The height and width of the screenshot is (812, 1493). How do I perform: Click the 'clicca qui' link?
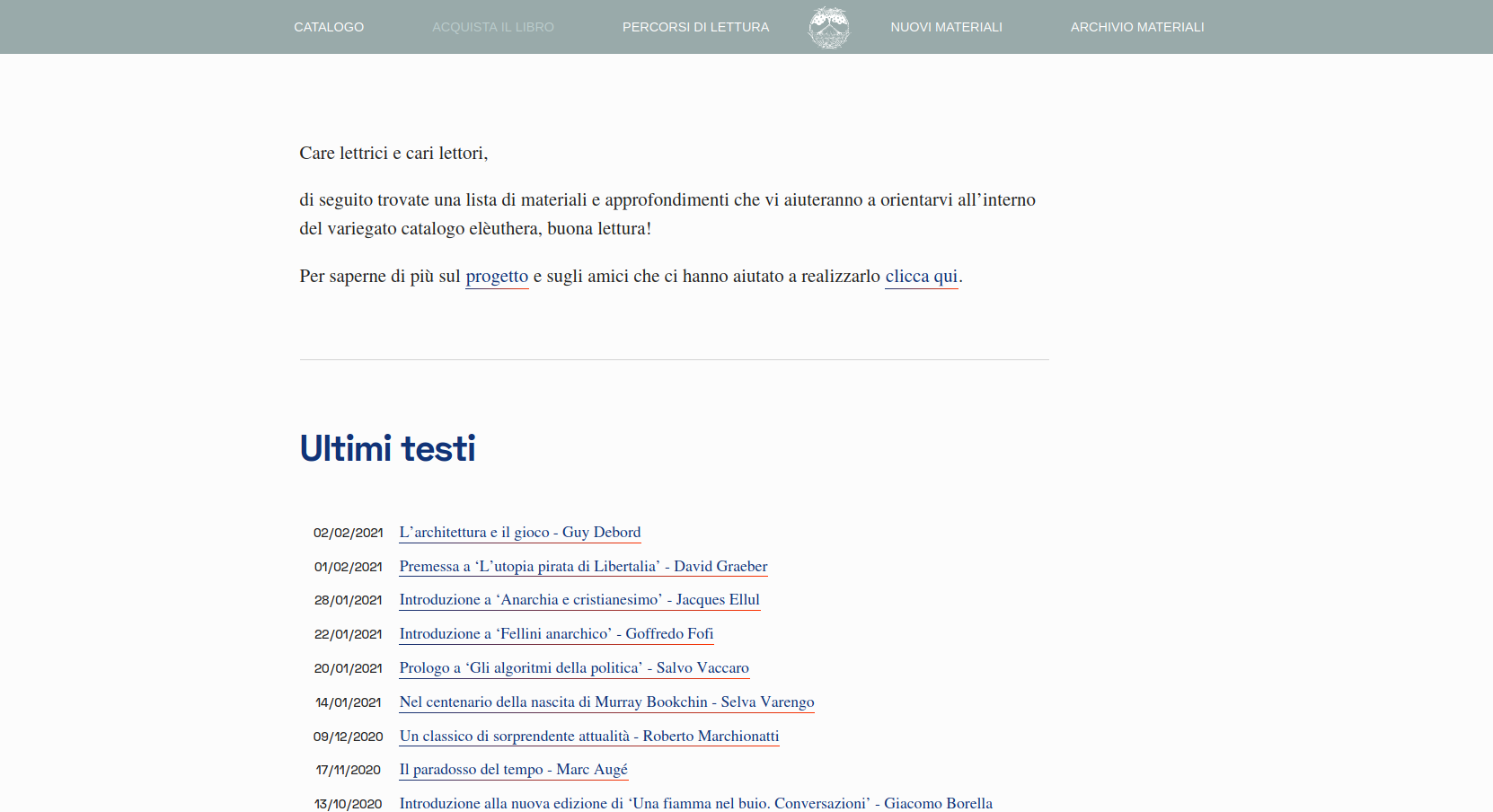tap(921, 277)
